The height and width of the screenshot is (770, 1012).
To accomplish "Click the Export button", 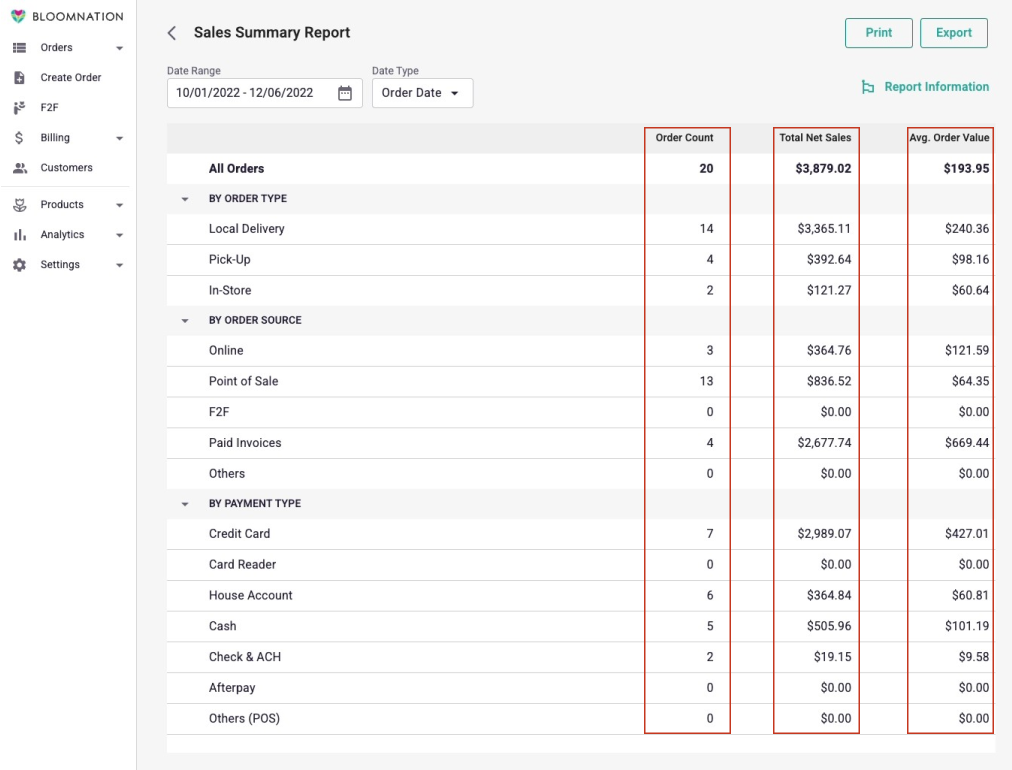I will pos(953,32).
